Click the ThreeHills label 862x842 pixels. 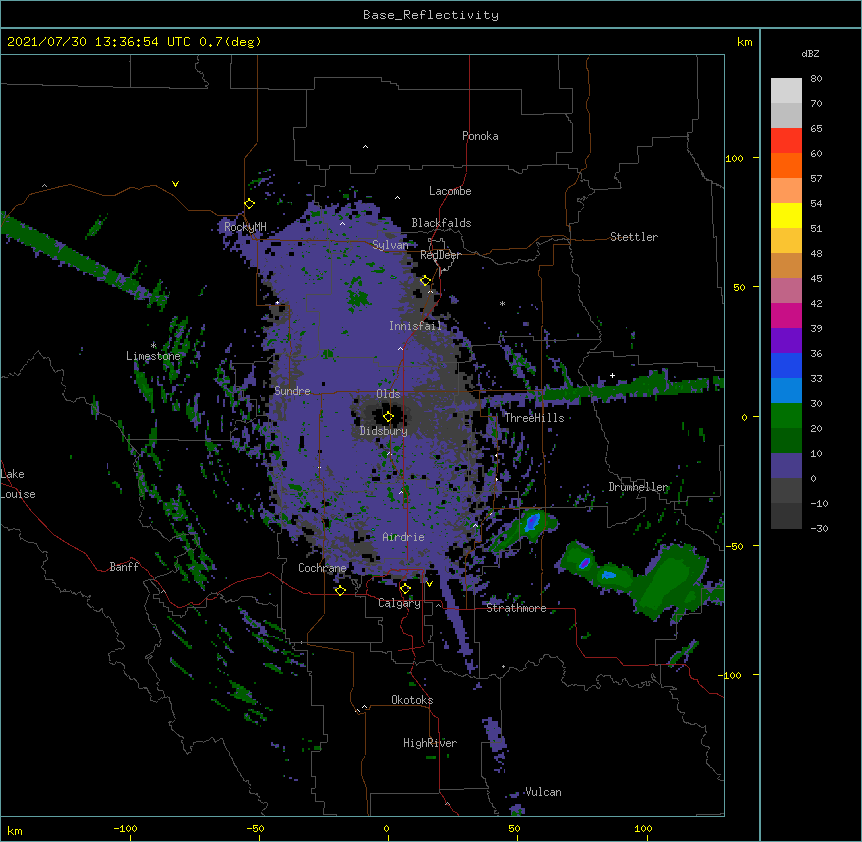pos(534,418)
